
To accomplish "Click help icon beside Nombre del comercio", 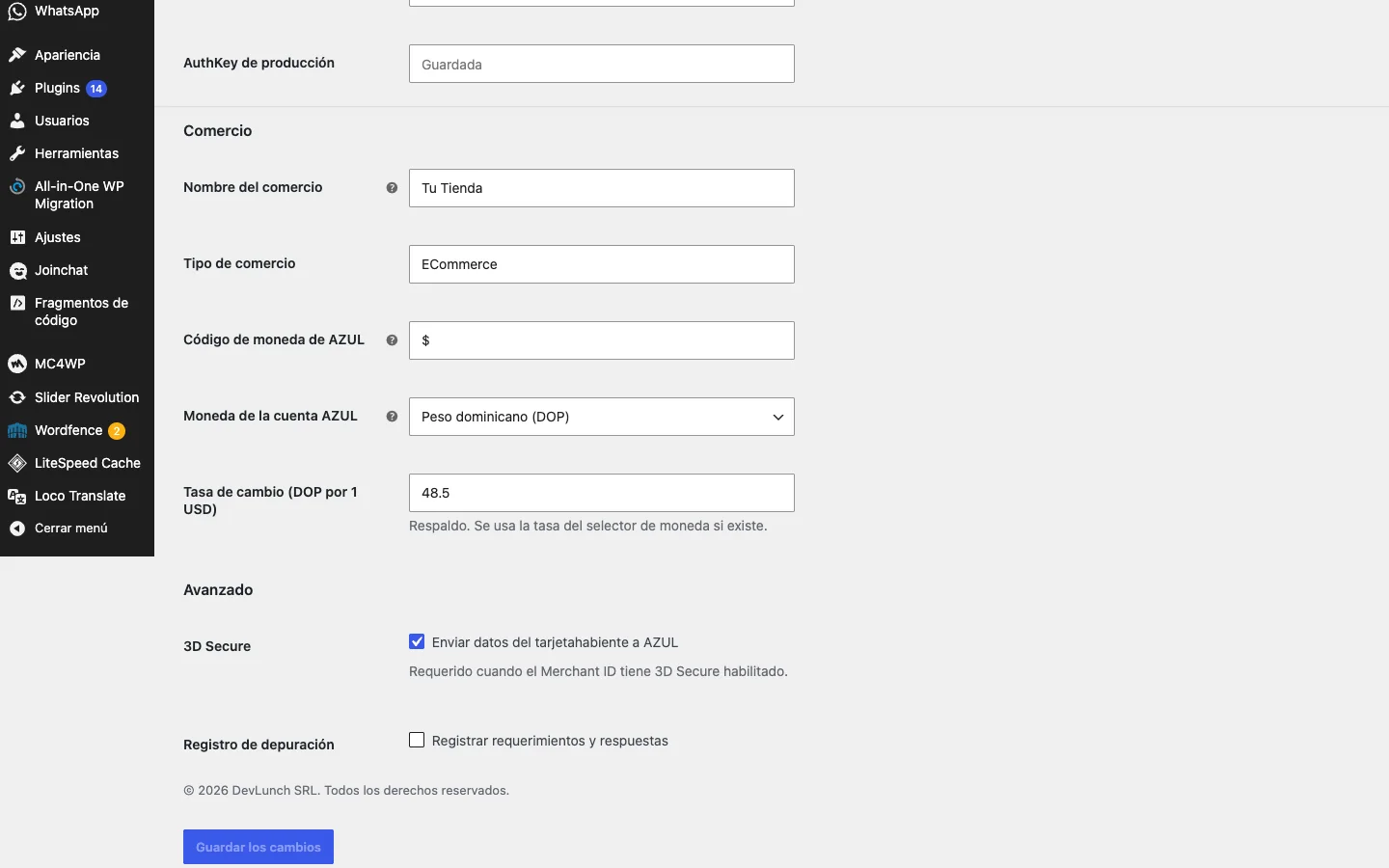I will coord(392,188).
